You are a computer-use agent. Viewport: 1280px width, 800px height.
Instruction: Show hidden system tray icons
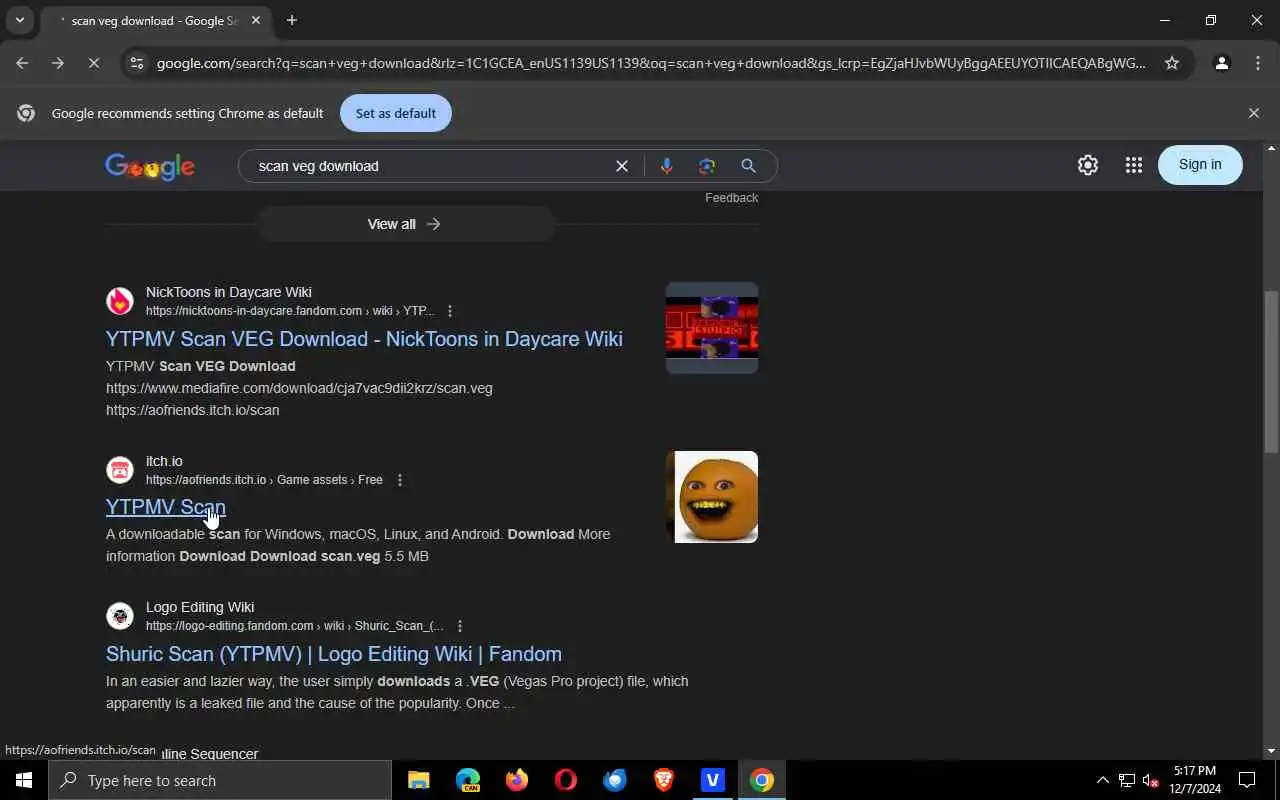click(x=1102, y=780)
